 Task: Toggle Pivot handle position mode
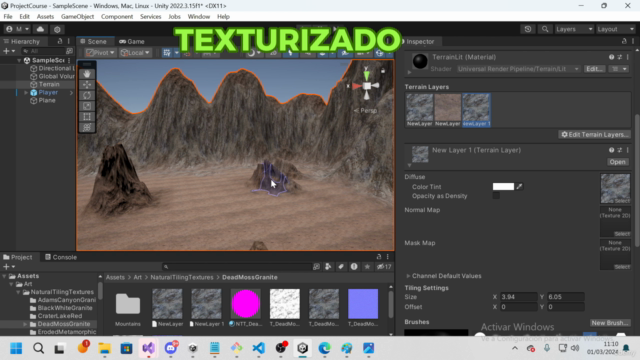coord(100,53)
